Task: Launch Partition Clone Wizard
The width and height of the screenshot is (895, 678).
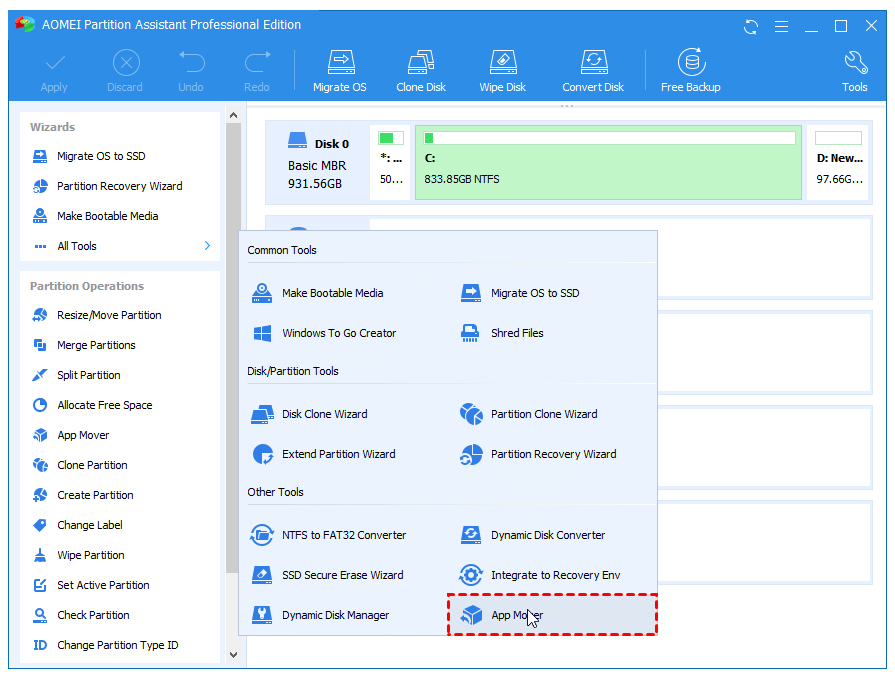Action: tap(529, 414)
